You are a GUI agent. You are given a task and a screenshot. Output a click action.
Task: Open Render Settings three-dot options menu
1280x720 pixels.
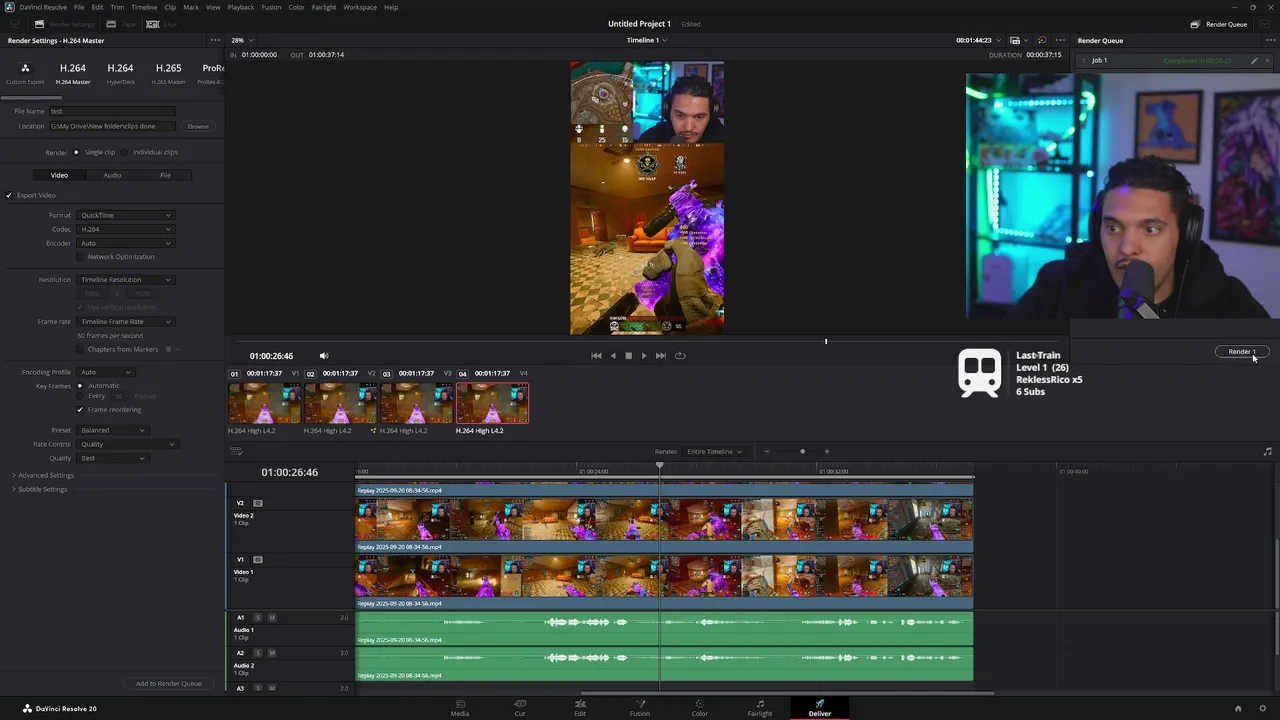215,40
